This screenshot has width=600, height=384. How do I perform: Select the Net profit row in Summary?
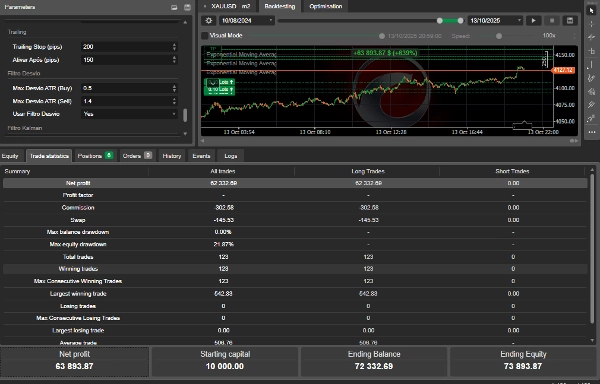coord(295,183)
